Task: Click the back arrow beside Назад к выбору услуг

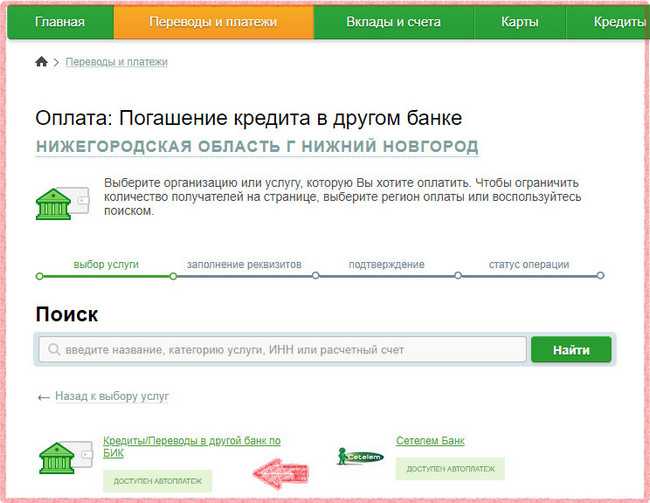Action: [44, 398]
